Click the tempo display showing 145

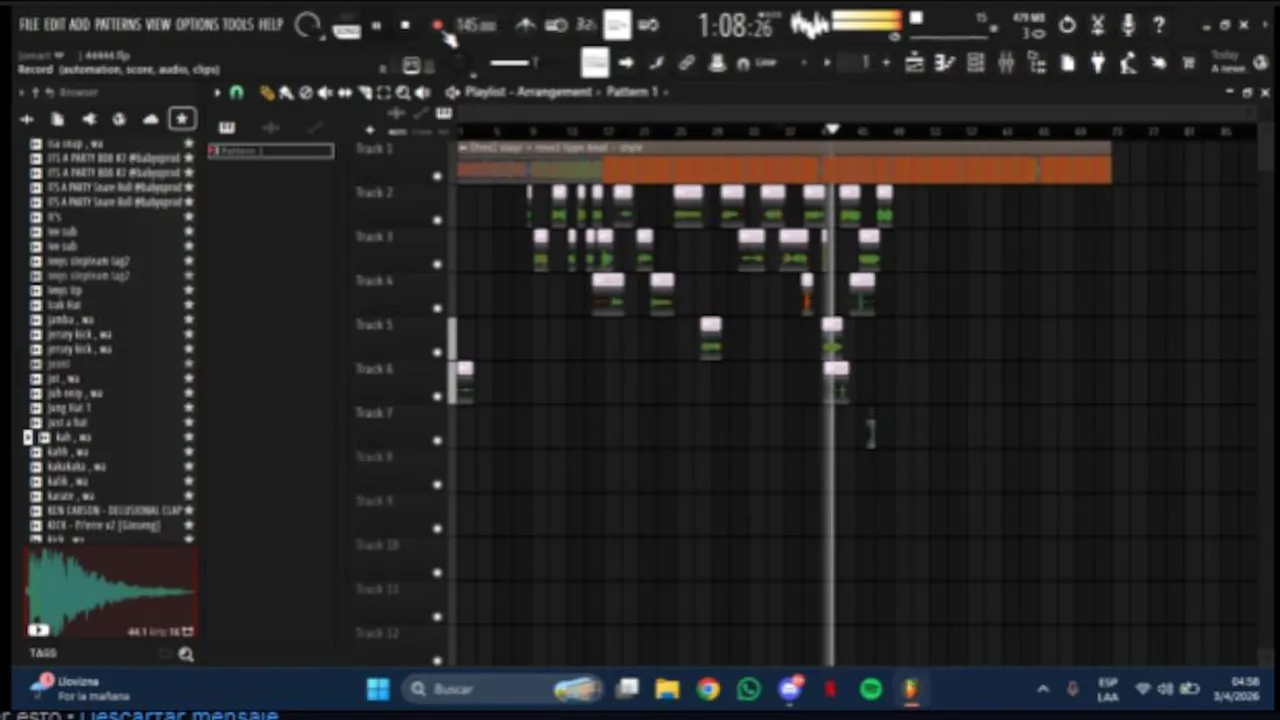click(x=476, y=26)
